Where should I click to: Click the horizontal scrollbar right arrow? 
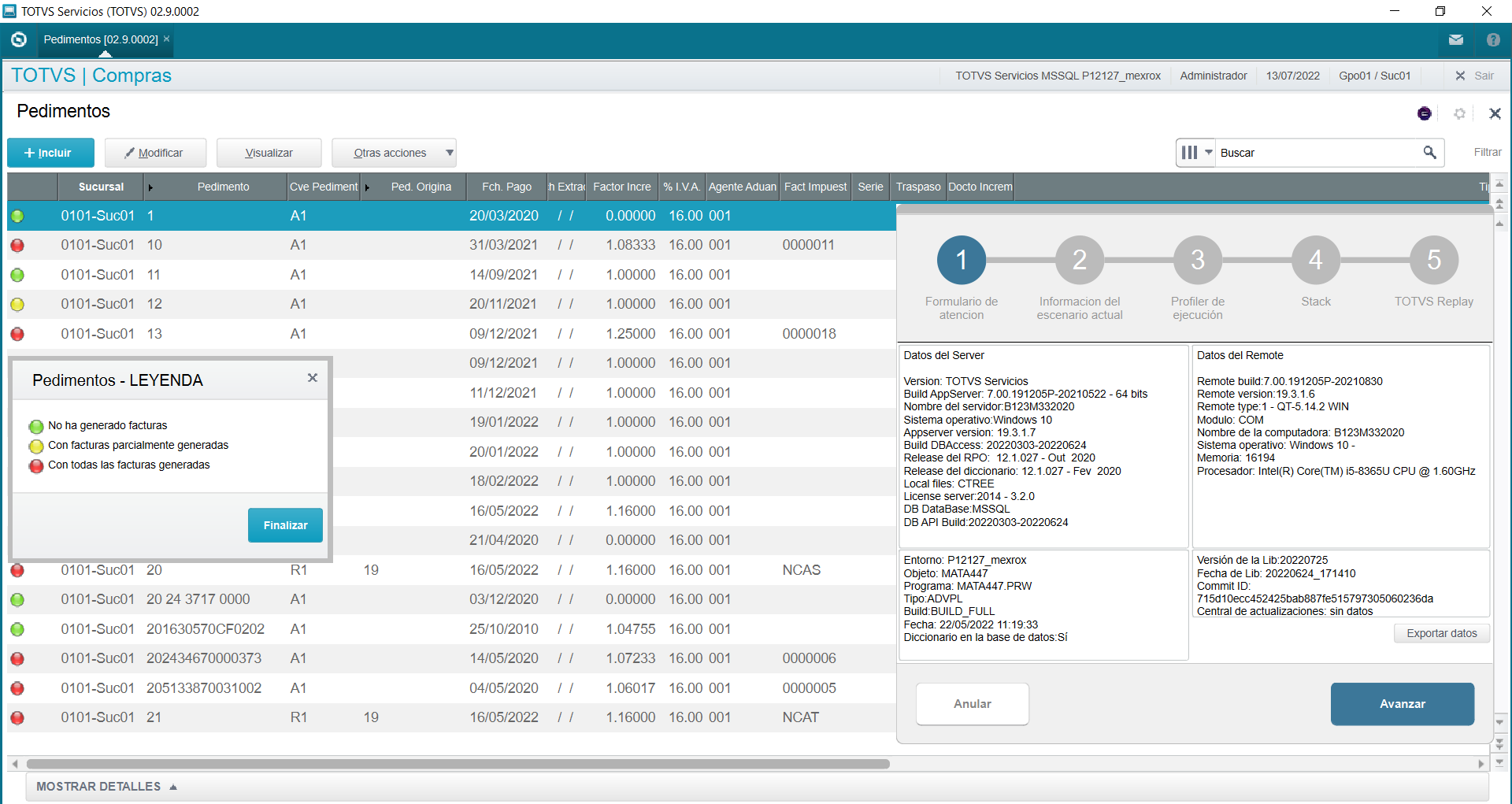(x=1481, y=764)
